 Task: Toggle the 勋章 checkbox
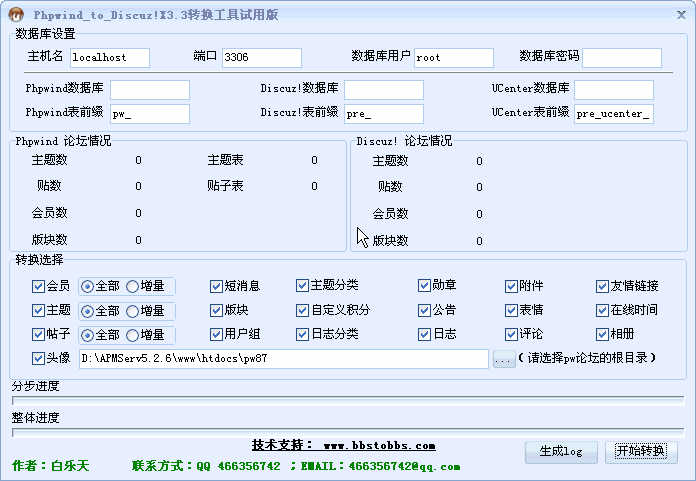(x=424, y=285)
